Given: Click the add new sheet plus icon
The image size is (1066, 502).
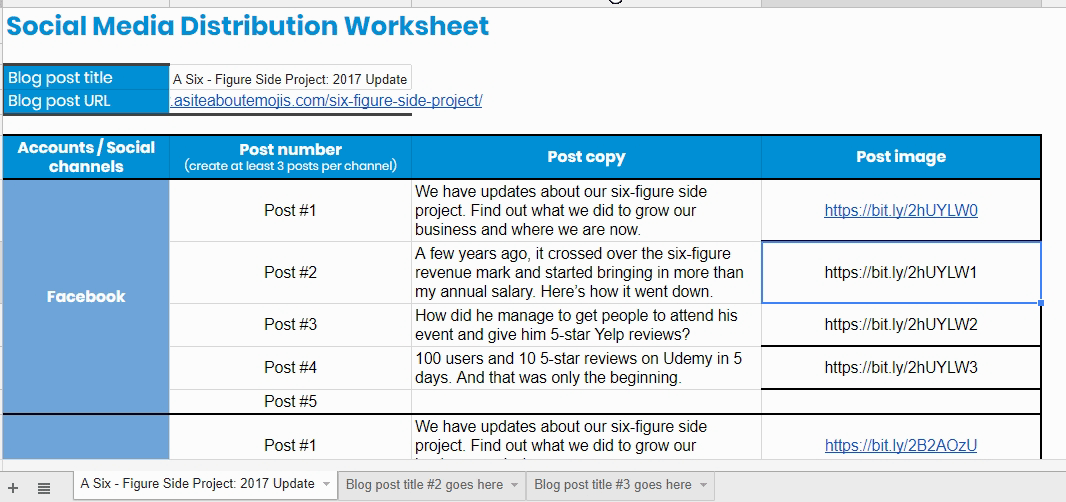Looking at the screenshot, I should pyautogui.click(x=13, y=487).
